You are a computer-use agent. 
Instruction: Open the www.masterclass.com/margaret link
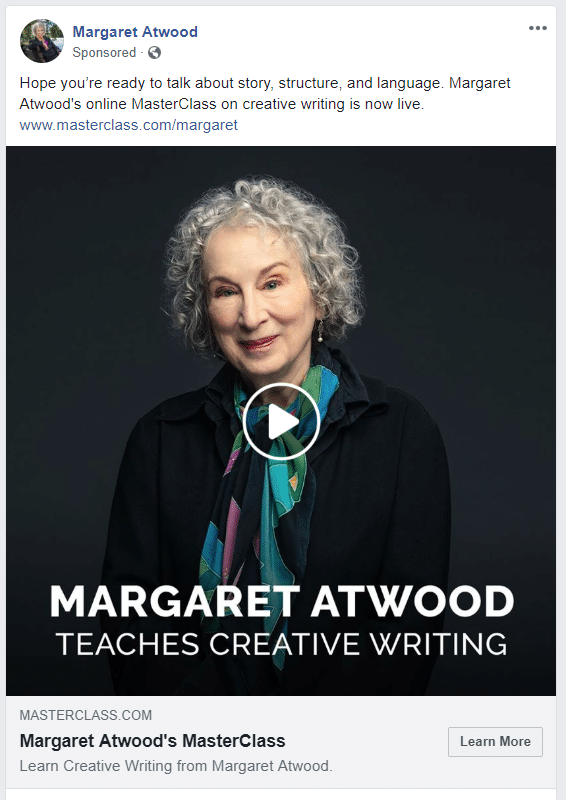tap(129, 125)
